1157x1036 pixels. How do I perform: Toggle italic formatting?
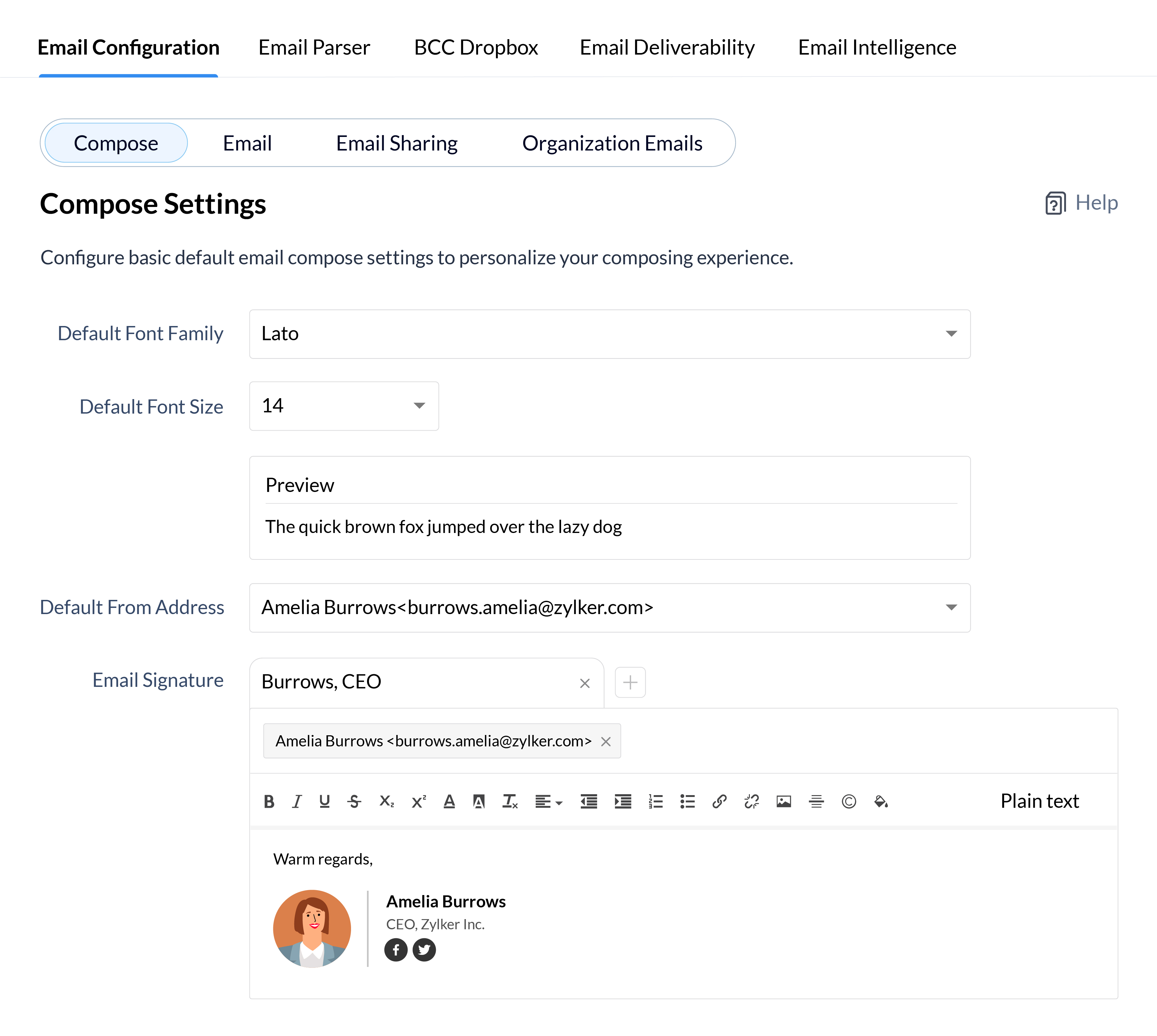[297, 802]
